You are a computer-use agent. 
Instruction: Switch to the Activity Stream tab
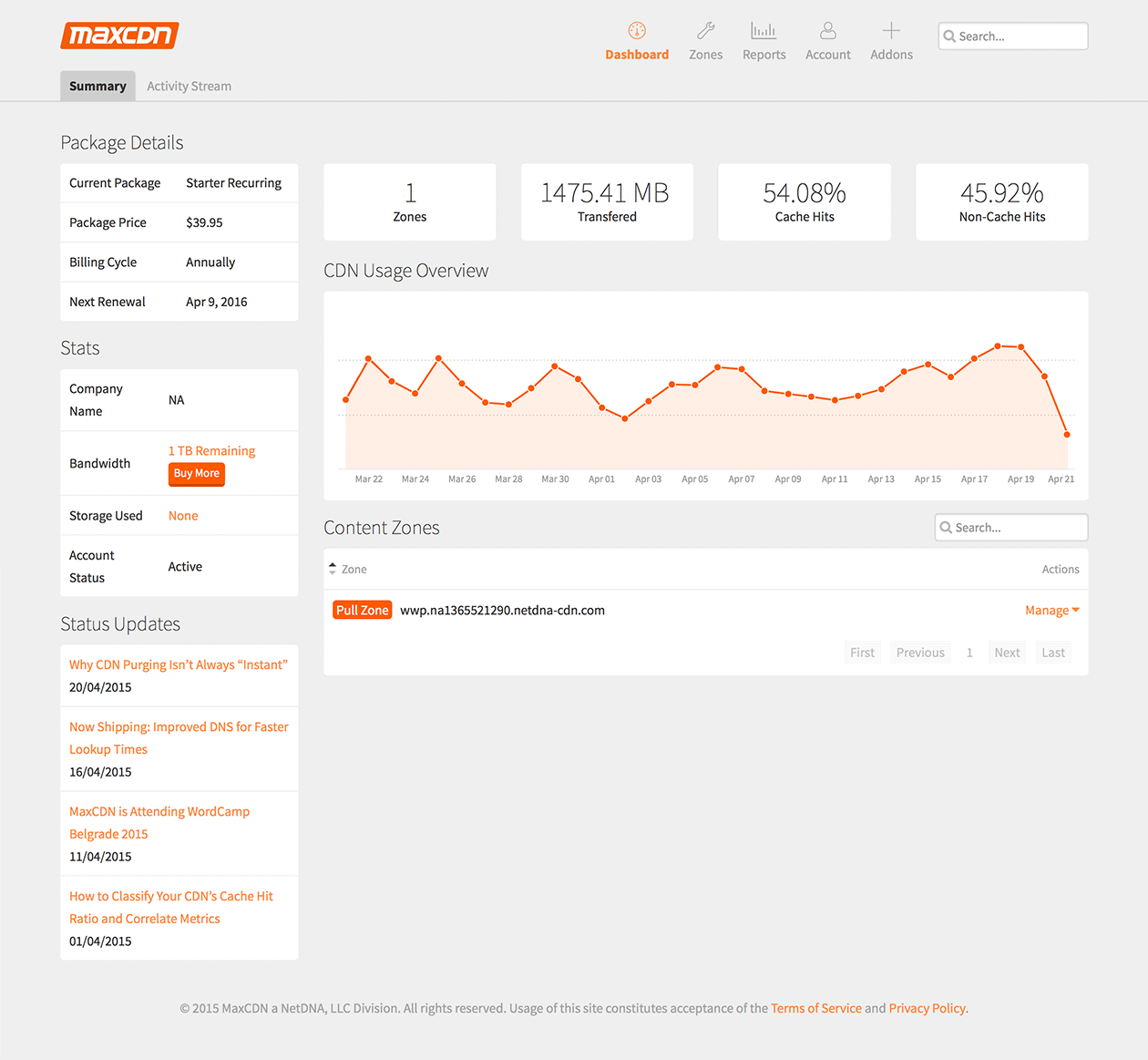[190, 86]
